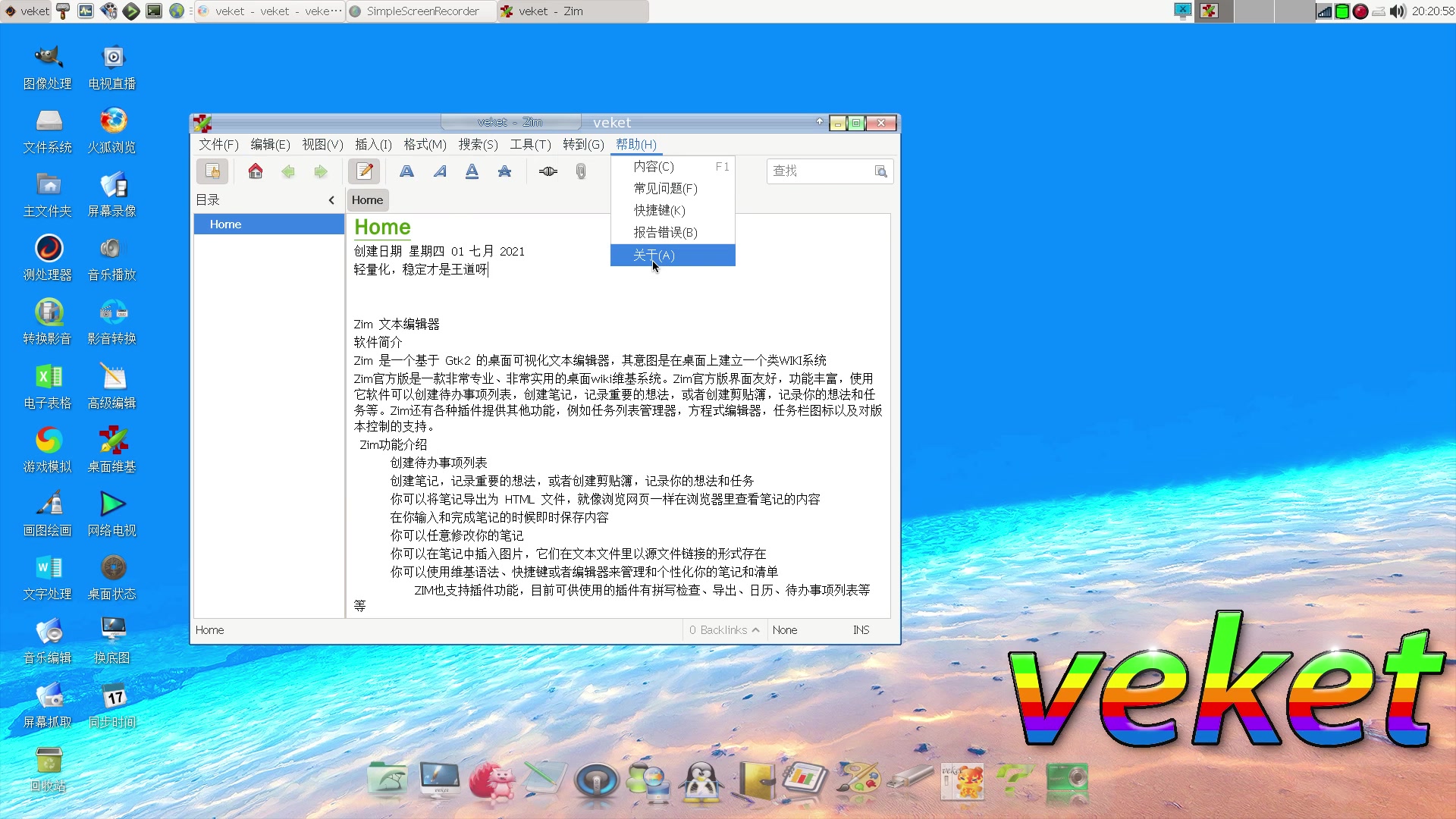
Task: Open the 转到(G) menu
Action: click(x=583, y=144)
